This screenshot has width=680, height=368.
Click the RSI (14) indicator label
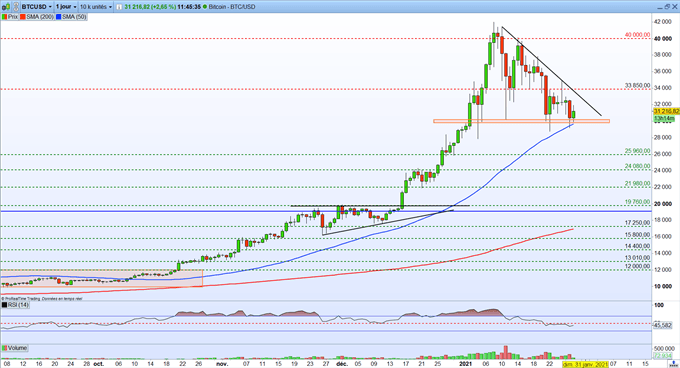tap(18, 305)
